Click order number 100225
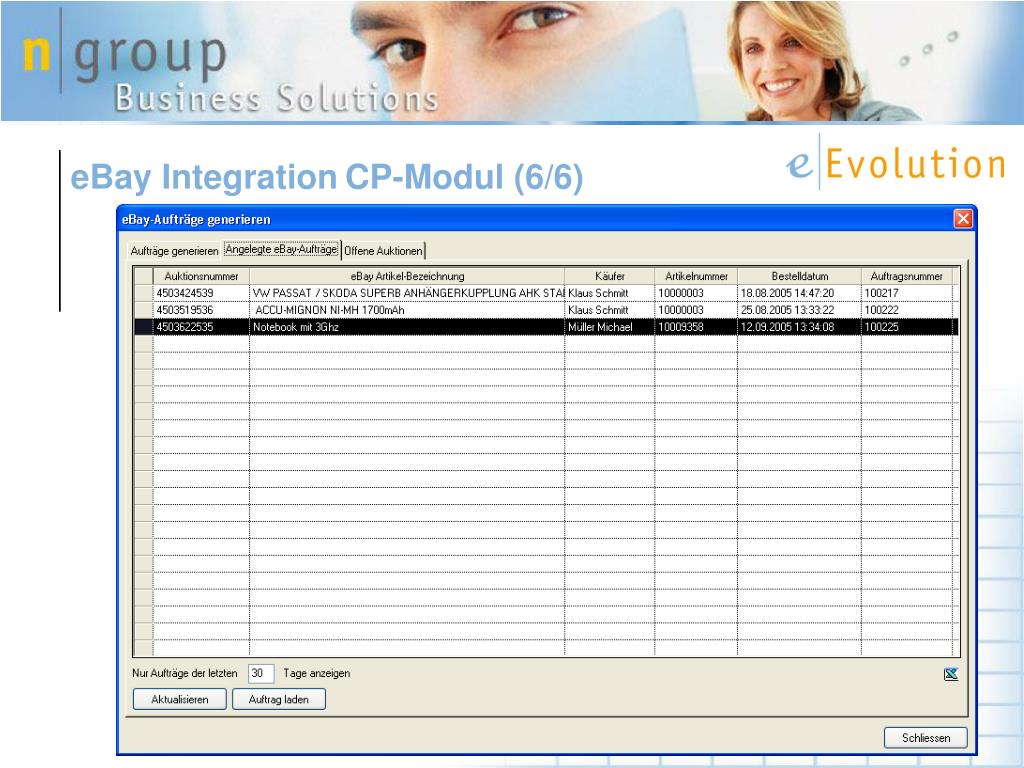The width and height of the screenshot is (1024, 768). coord(906,327)
